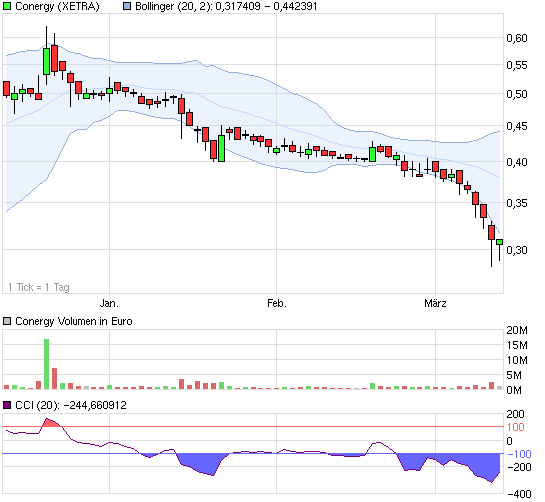Select the Conergy (XETRA) legend label
The width and height of the screenshot is (545, 502).
point(57,6)
